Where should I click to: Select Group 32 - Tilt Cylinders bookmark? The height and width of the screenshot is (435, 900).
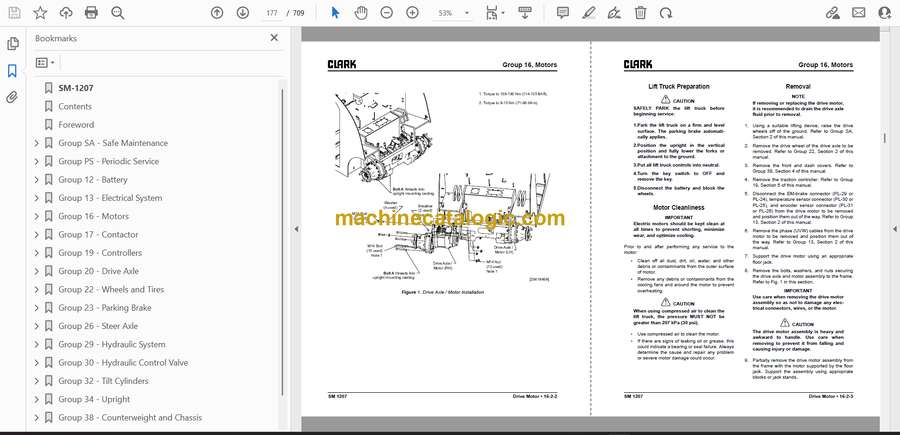point(103,381)
